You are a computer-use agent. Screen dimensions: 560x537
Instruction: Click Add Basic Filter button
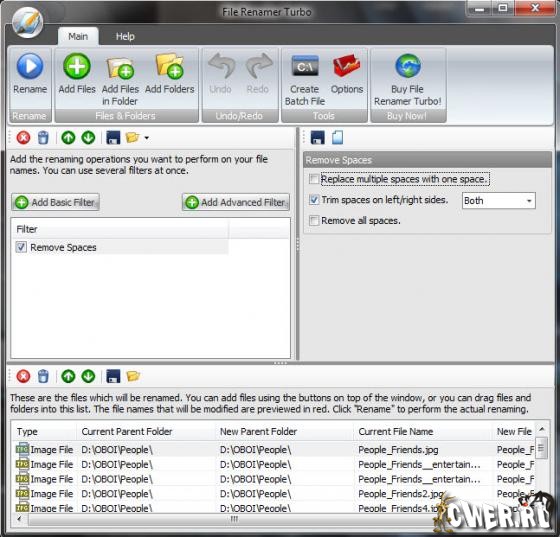[55, 202]
